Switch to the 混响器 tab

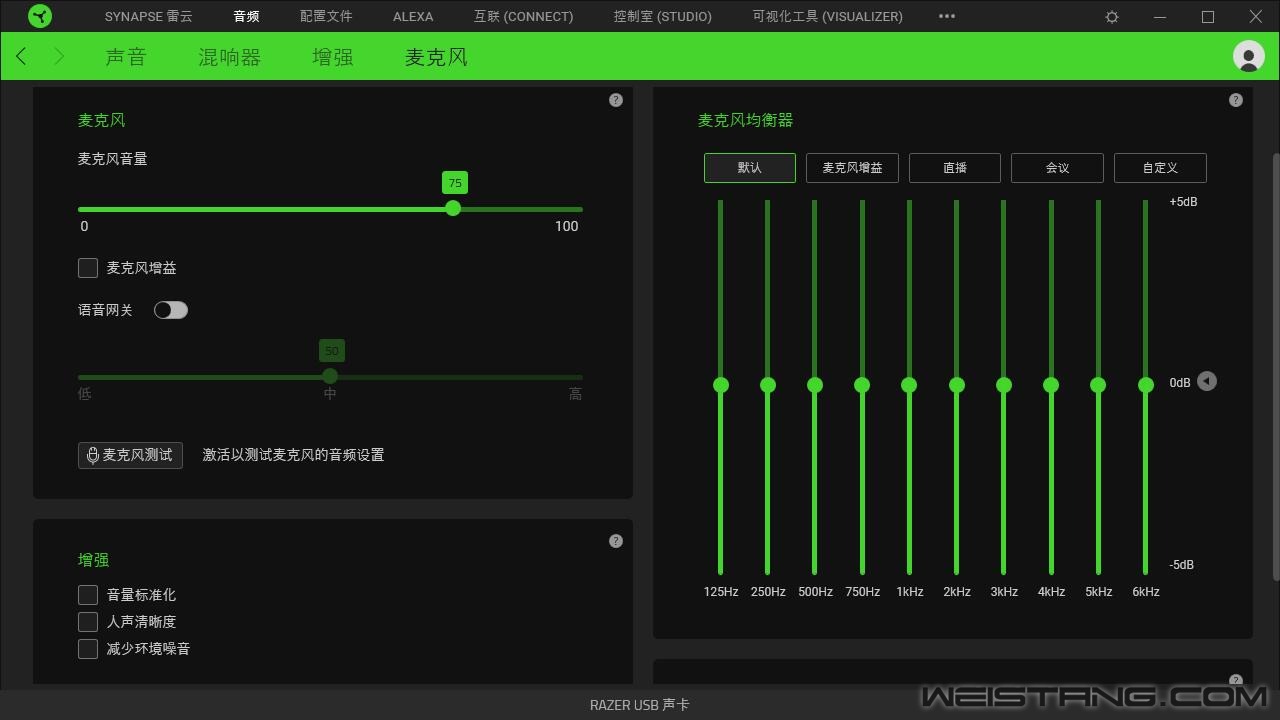pyautogui.click(x=229, y=57)
